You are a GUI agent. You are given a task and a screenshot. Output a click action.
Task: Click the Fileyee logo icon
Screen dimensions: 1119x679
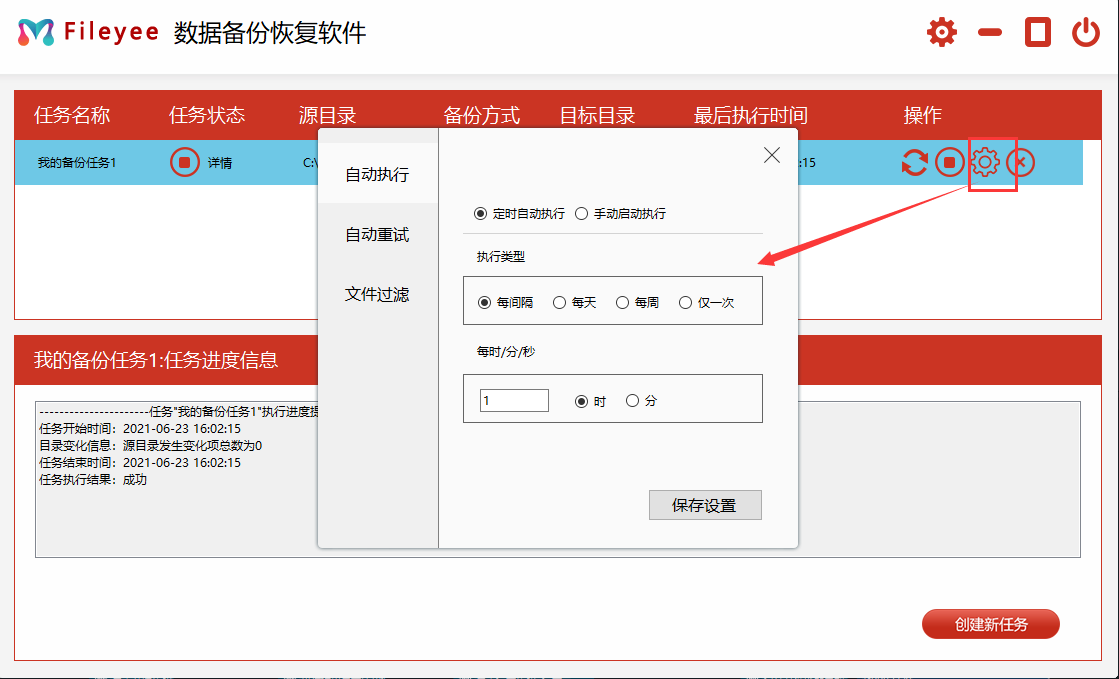point(36,32)
